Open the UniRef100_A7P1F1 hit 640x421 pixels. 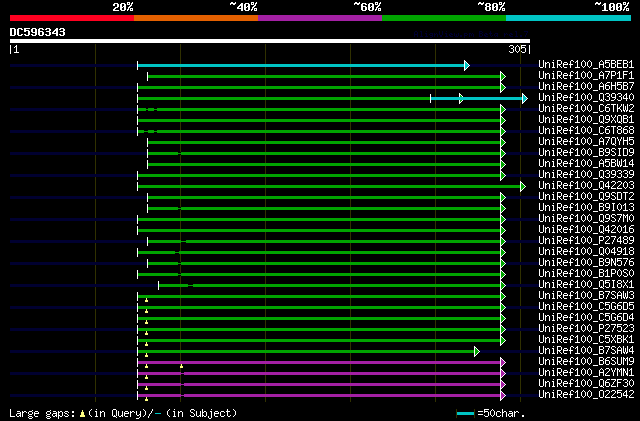coord(586,76)
